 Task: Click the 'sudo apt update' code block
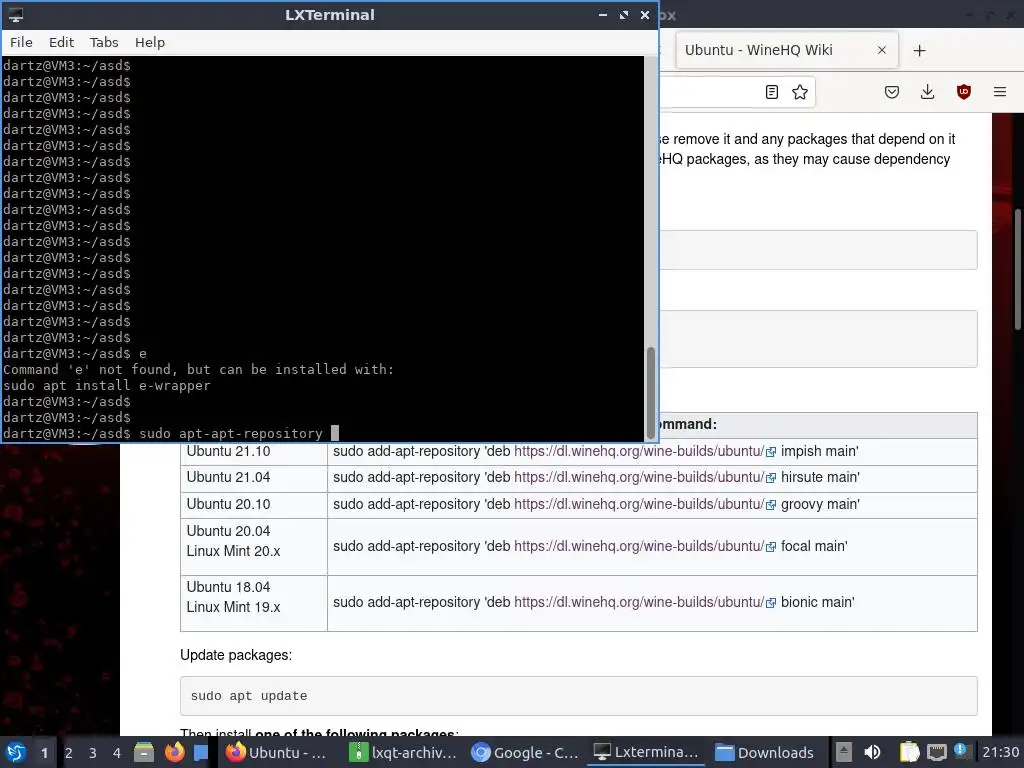point(579,696)
